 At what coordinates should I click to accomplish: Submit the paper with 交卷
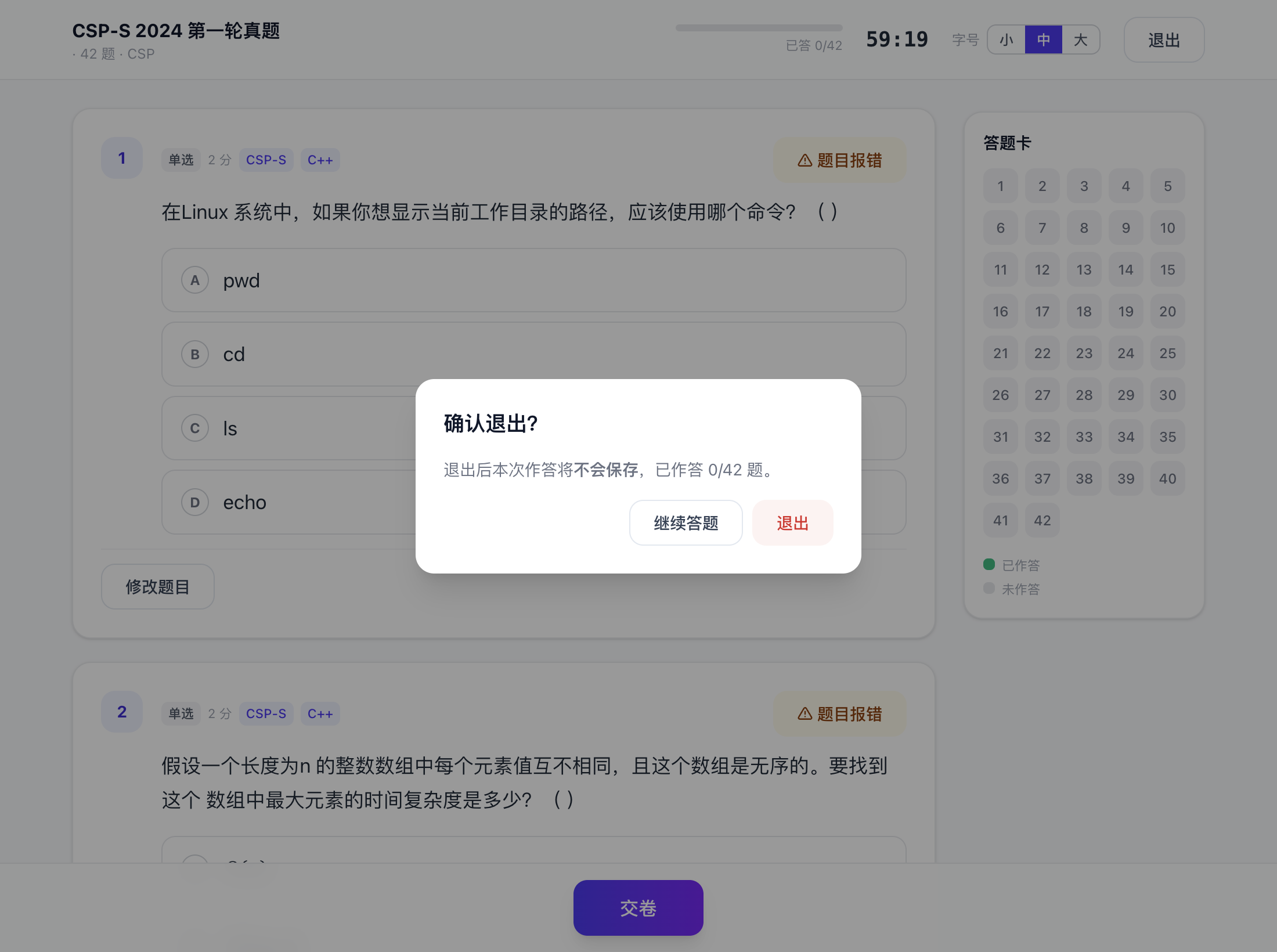638,908
